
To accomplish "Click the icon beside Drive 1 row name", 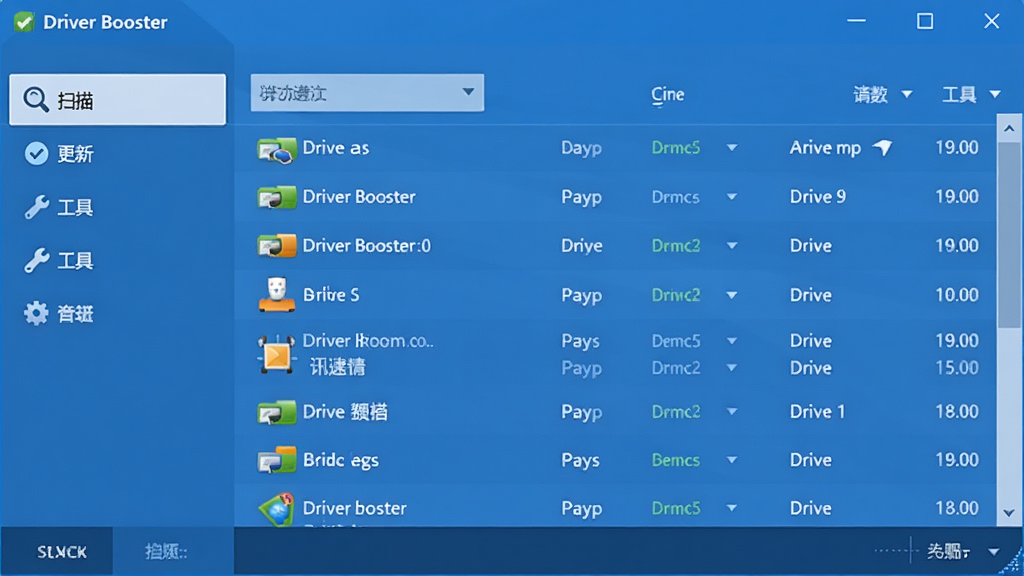I will 276,412.
